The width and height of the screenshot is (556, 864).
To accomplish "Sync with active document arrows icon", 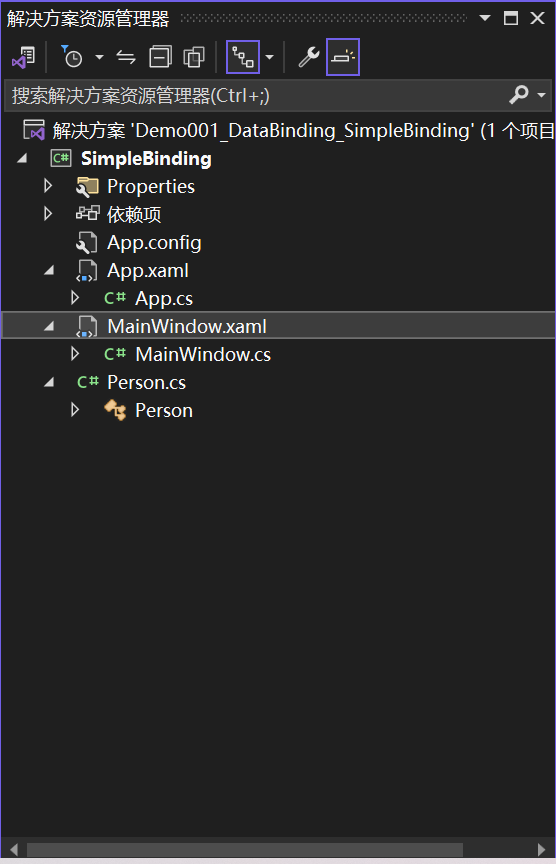I will pos(126,57).
